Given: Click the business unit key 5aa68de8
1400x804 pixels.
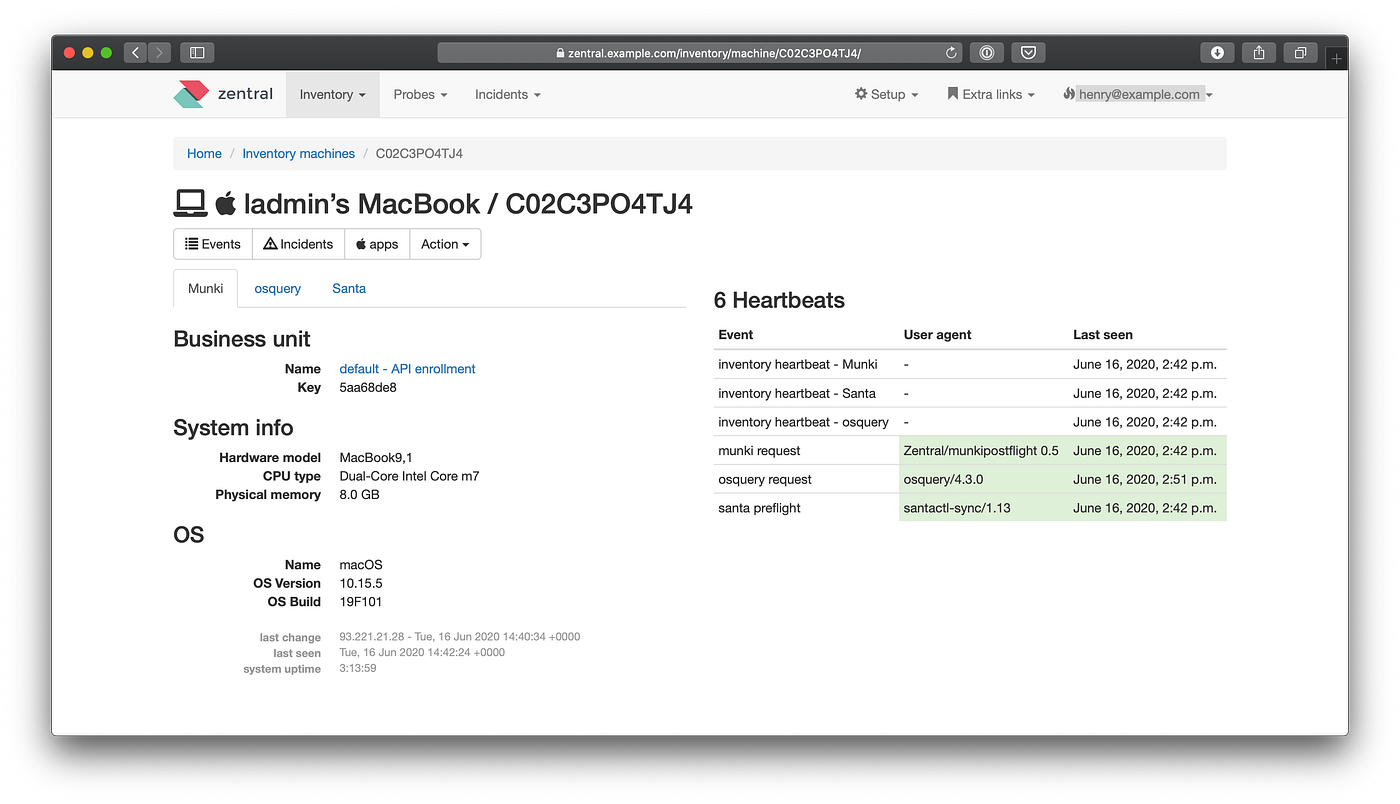Looking at the screenshot, I should 368,387.
